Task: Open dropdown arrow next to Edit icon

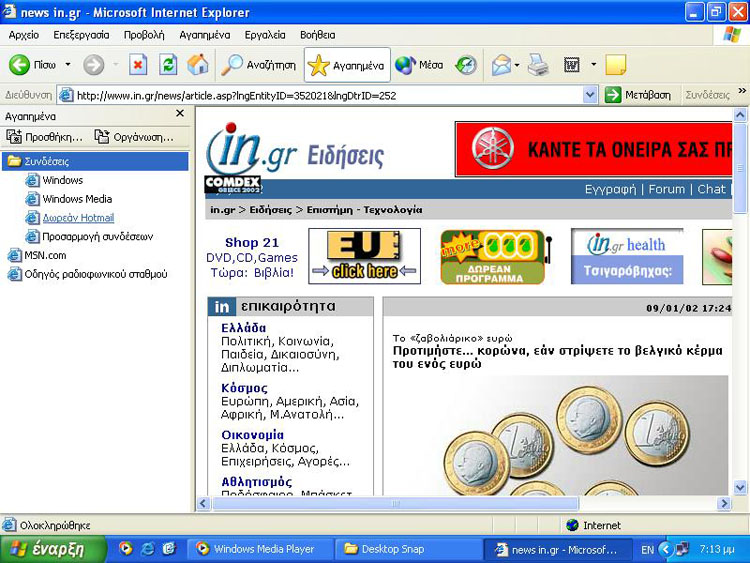Action: click(x=594, y=64)
